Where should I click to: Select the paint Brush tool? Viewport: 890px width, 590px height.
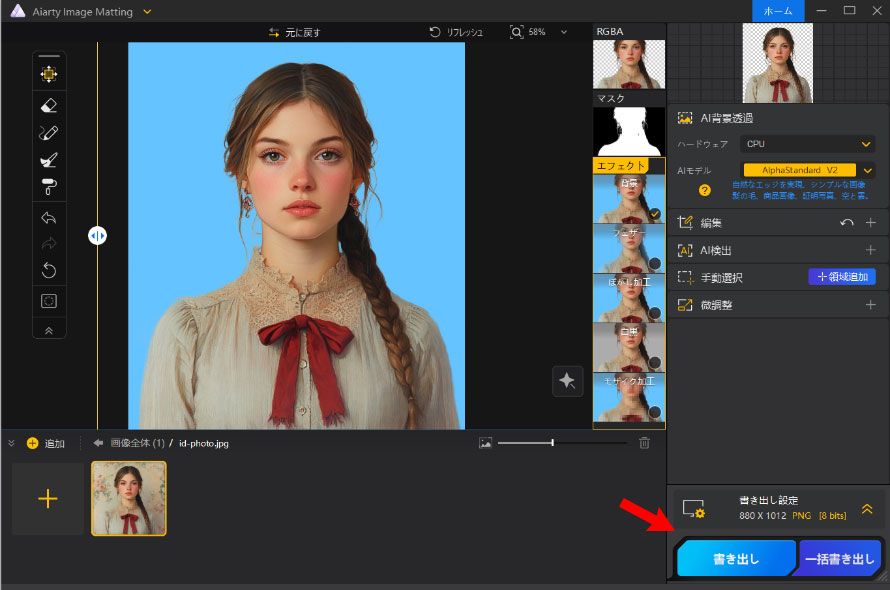coord(49,159)
